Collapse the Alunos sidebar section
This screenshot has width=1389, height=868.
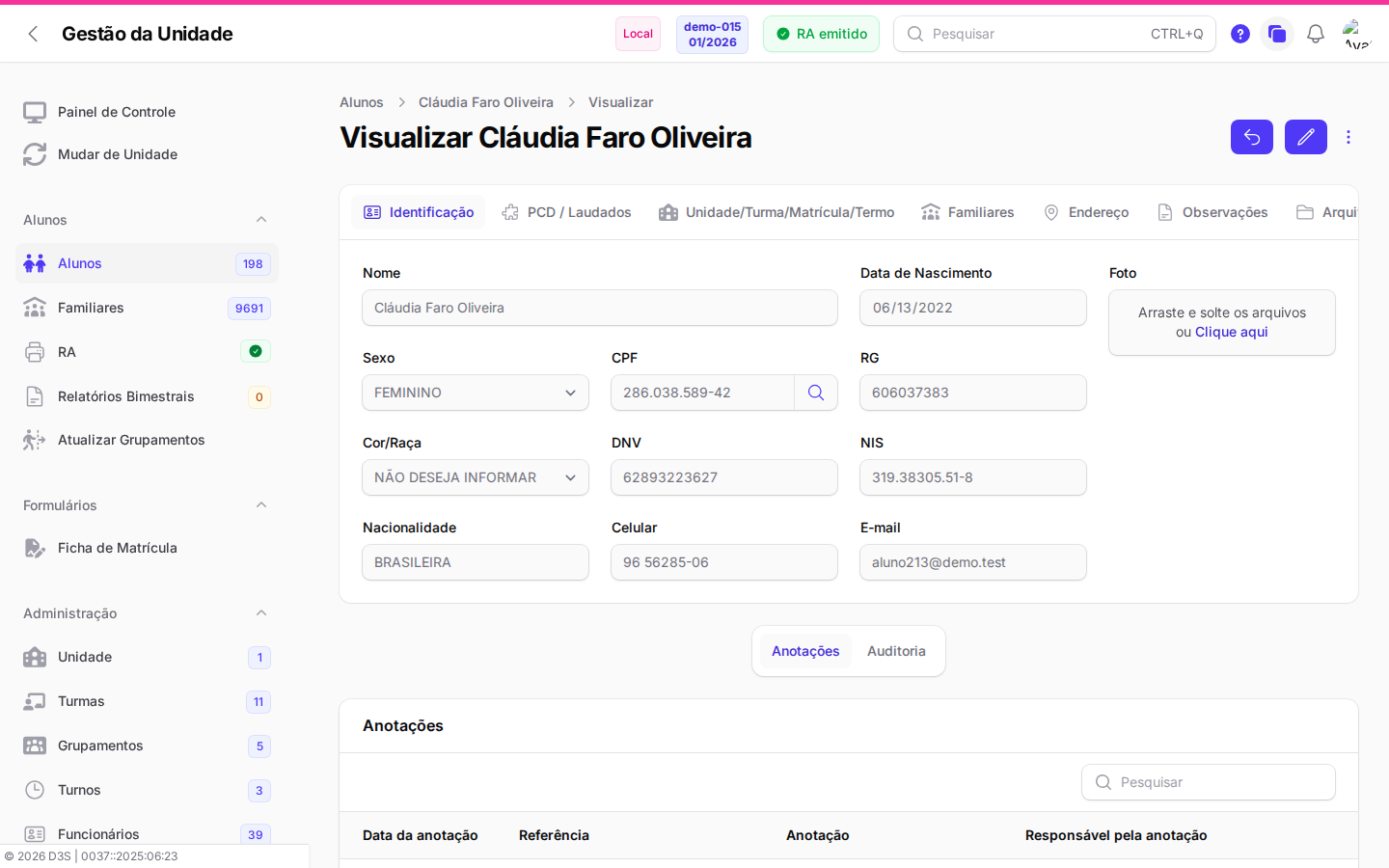(x=261, y=220)
